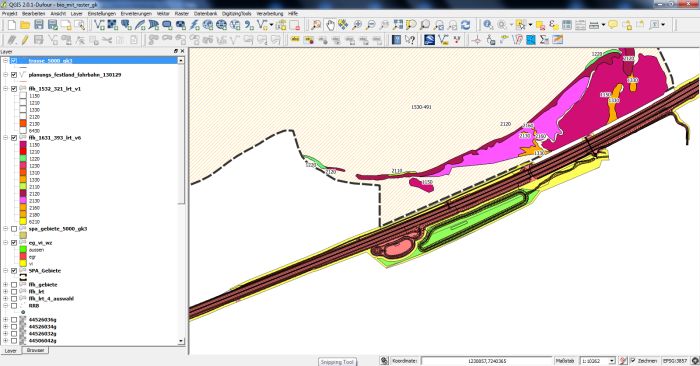Click the Add Vector Layer icon
This screenshot has width=700, height=366.
pos(99,25)
